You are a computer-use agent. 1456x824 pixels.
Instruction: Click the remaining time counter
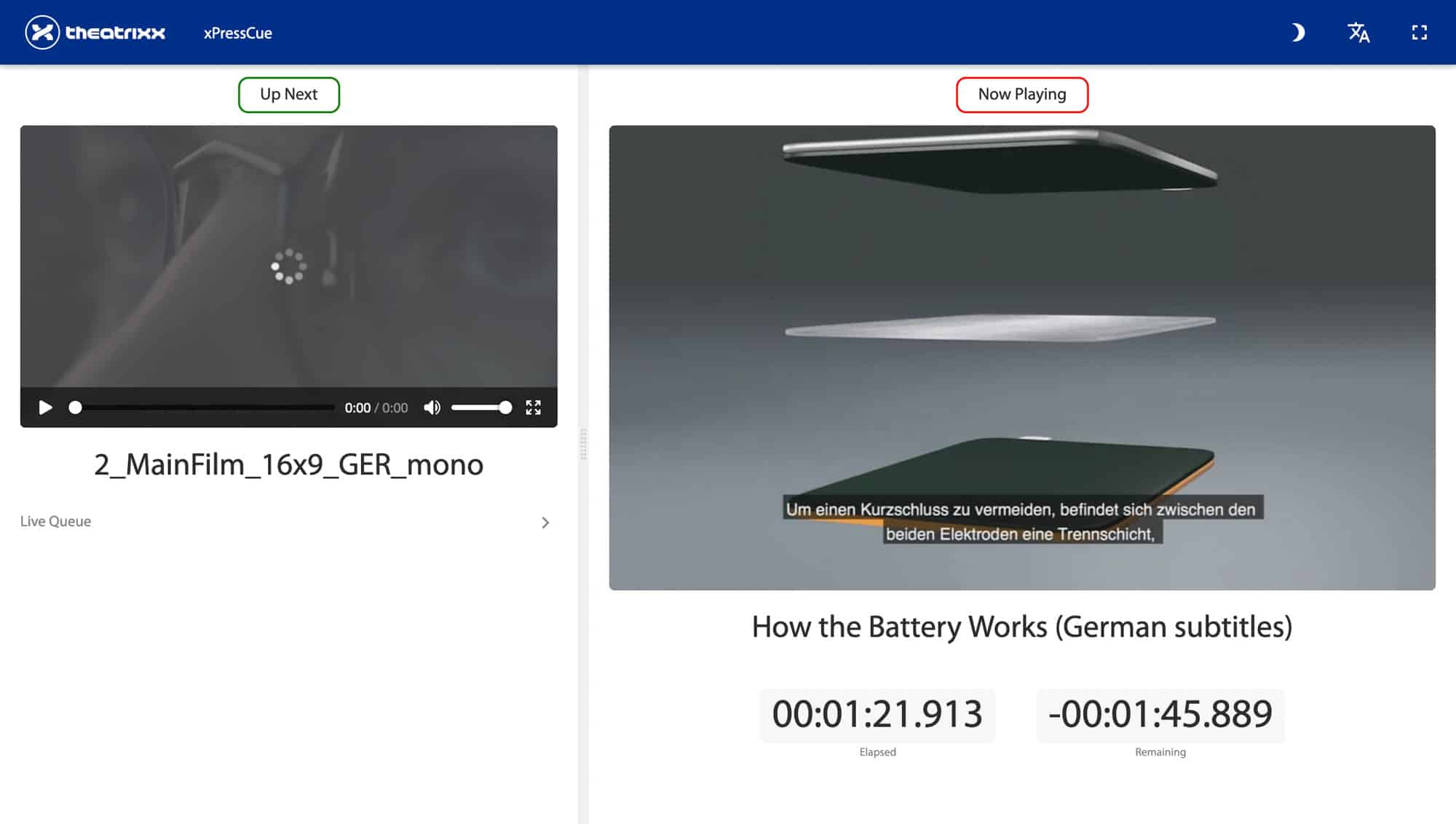point(1160,714)
